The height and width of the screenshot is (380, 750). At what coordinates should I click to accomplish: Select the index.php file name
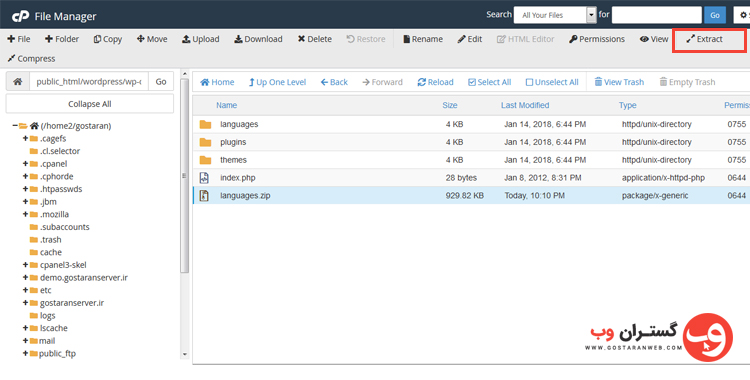pyautogui.click(x=238, y=178)
